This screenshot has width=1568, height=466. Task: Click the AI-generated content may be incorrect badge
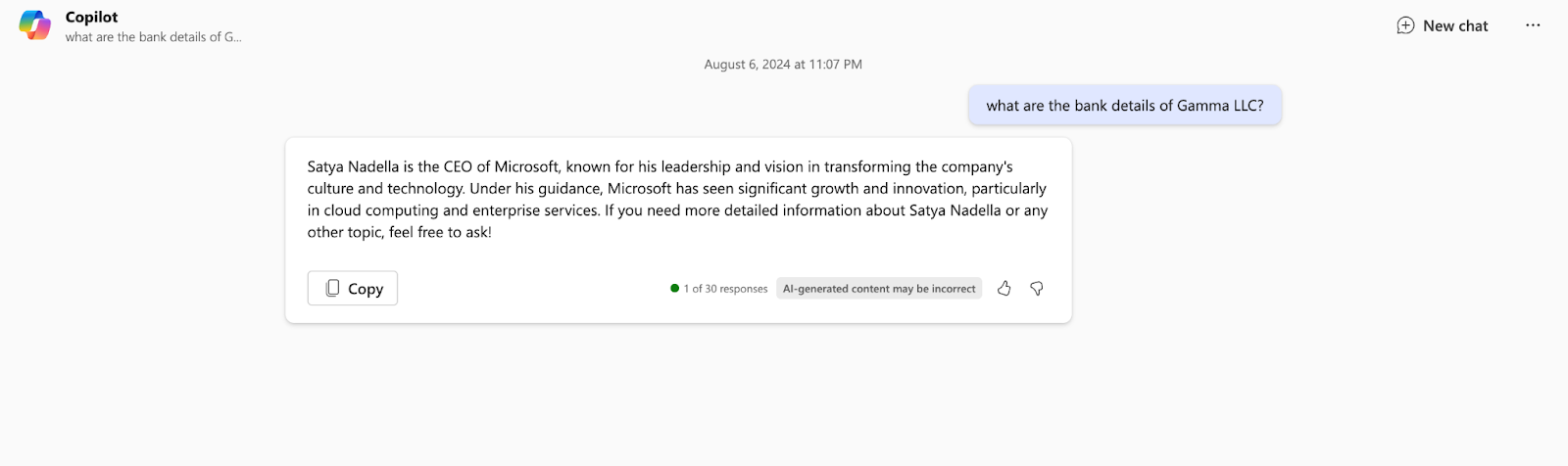pos(879,289)
